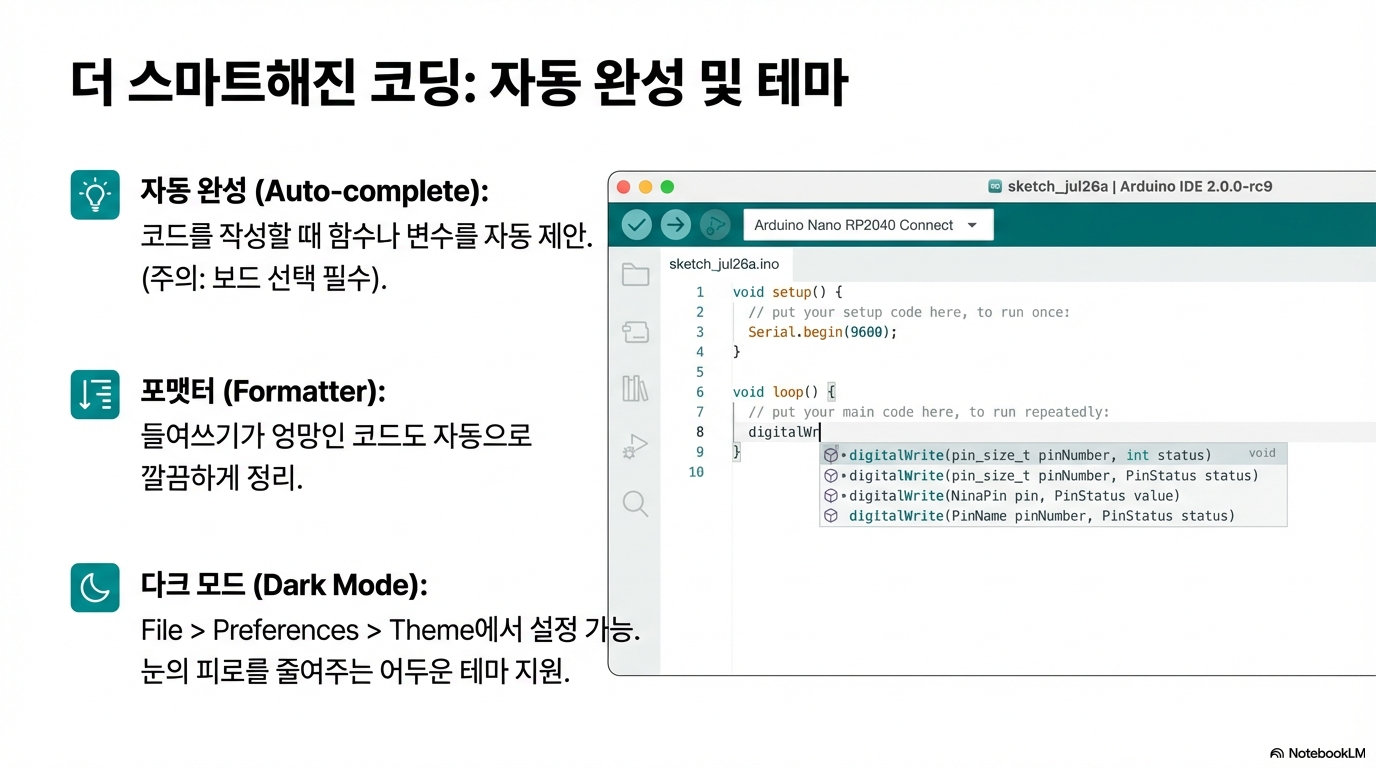The width and height of the screenshot is (1376, 768).
Task: Pick digitalWrite suggestion with PinName pinNumber
Action: pyautogui.click(x=1041, y=516)
